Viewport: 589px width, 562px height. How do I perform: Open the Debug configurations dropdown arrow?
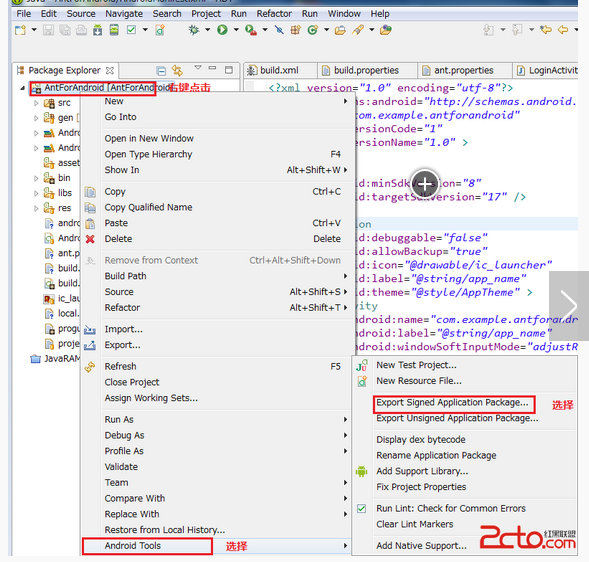pos(207,30)
